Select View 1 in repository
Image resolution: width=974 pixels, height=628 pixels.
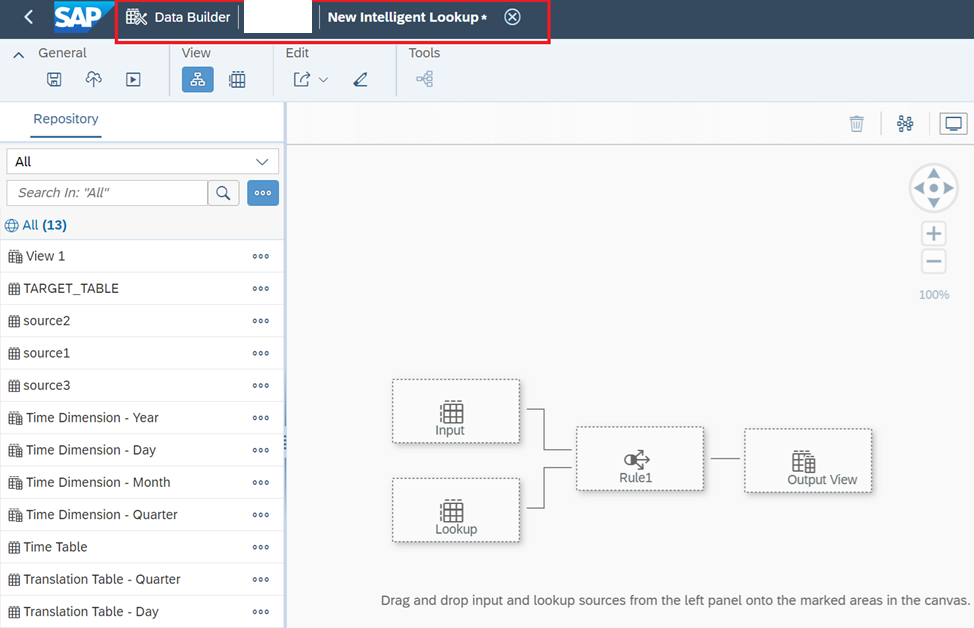(142, 256)
